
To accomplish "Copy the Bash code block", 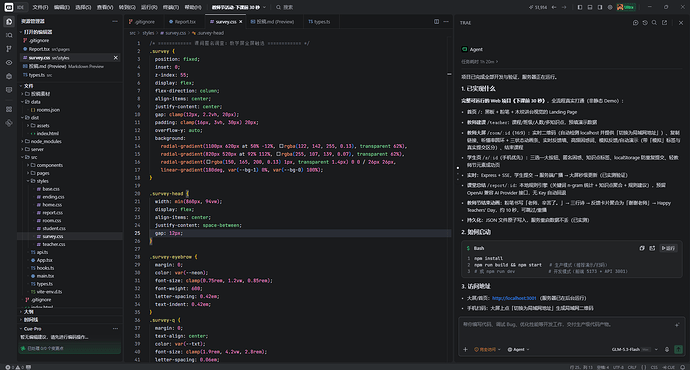I will click(642, 248).
